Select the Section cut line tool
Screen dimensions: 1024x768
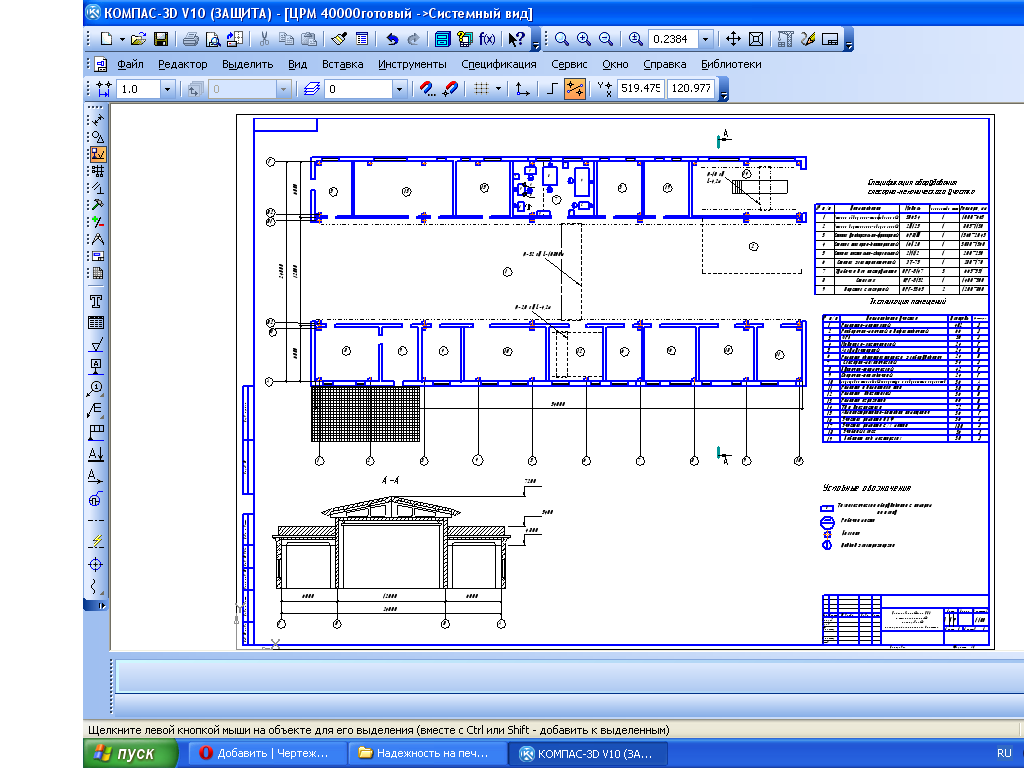pyautogui.click(x=96, y=455)
